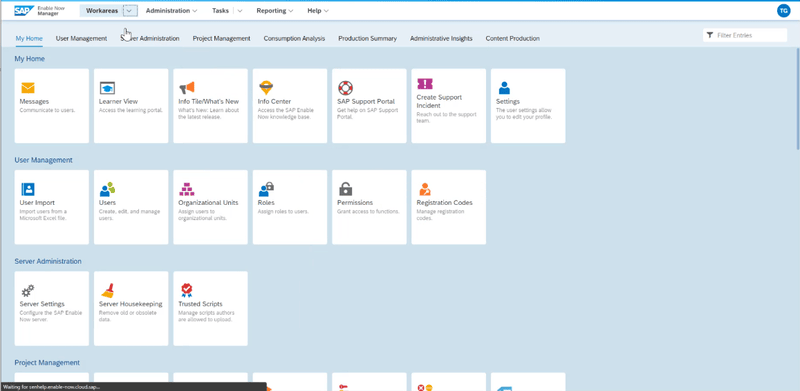Switch to the Consumption Analysis tab
Viewport: 800px width, 391px height.
[294, 38]
